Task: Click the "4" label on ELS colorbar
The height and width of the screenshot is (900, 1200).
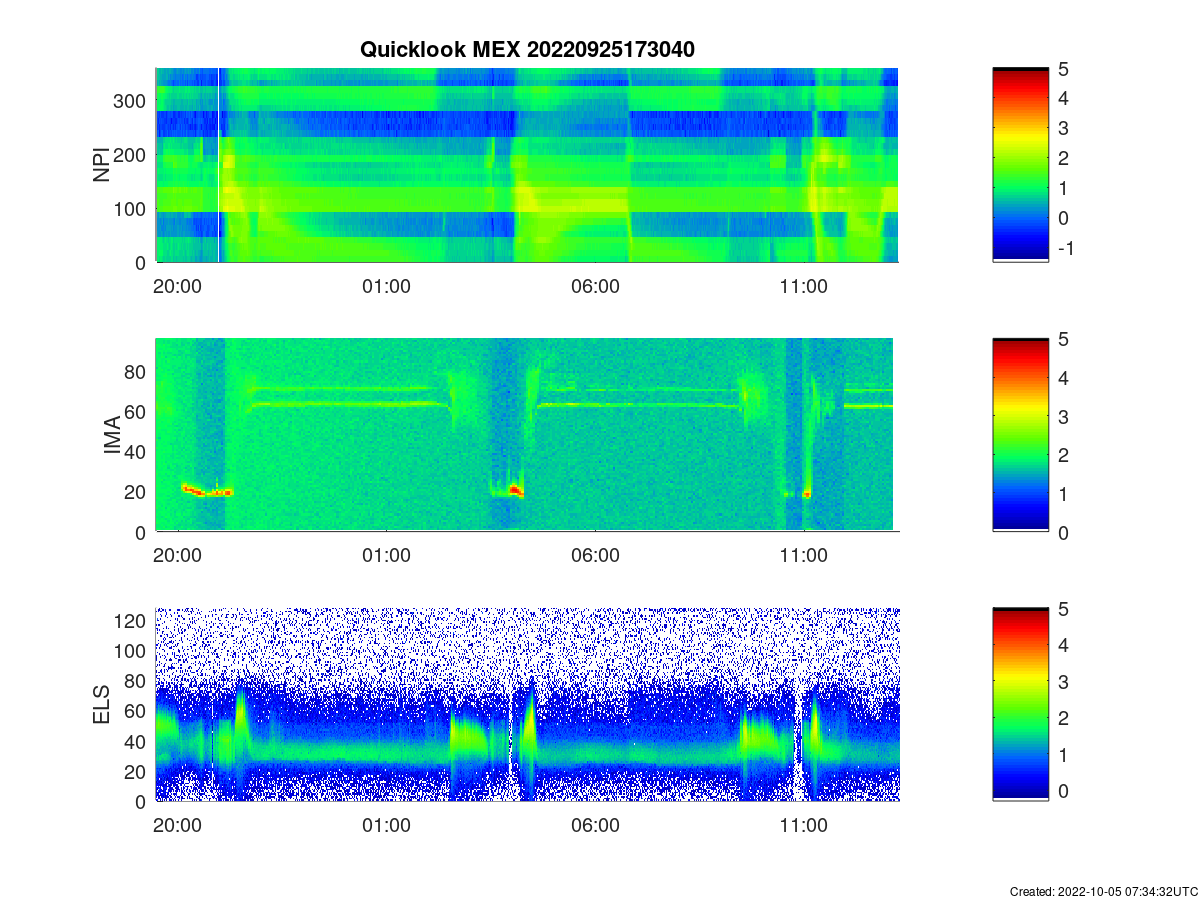Action: tap(1063, 645)
